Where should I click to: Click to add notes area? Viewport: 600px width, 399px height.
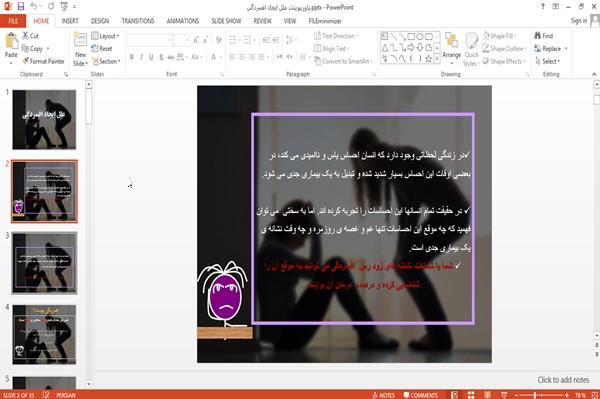click(563, 380)
